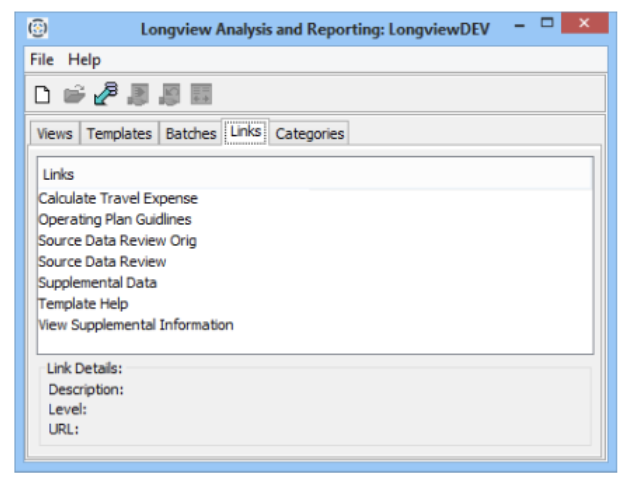Switch to the Batches tab
The height and width of the screenshot is (490, 642).
point(190,133)
